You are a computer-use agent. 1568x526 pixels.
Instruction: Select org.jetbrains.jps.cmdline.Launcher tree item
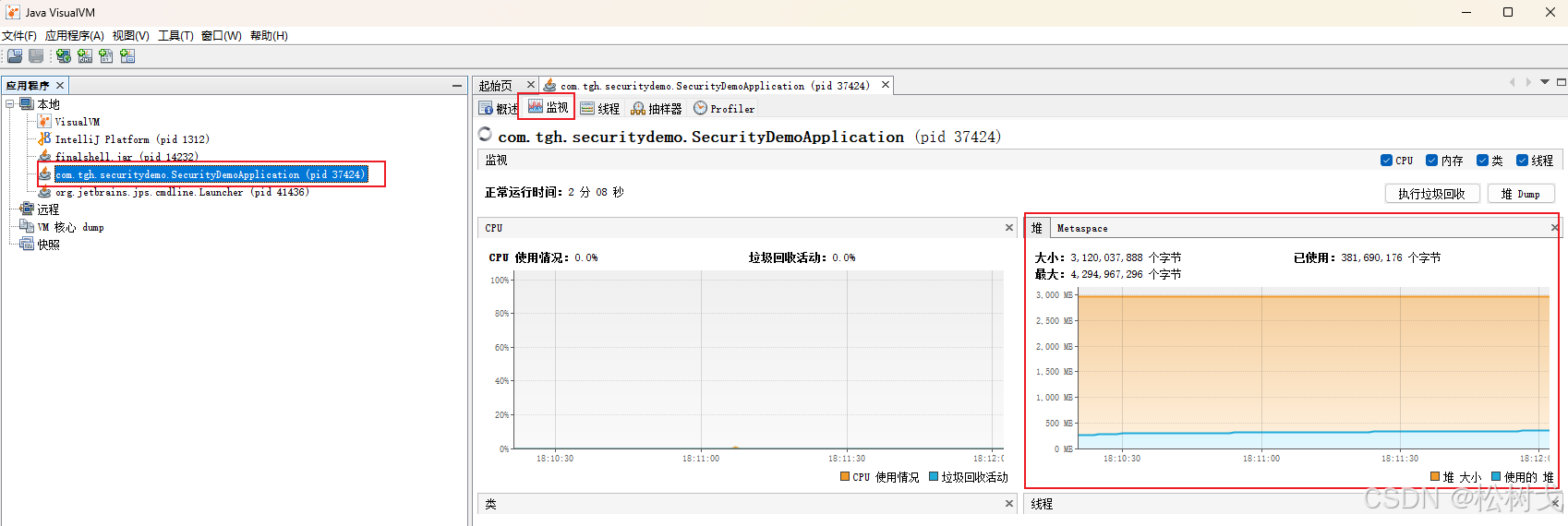[183, 192]
